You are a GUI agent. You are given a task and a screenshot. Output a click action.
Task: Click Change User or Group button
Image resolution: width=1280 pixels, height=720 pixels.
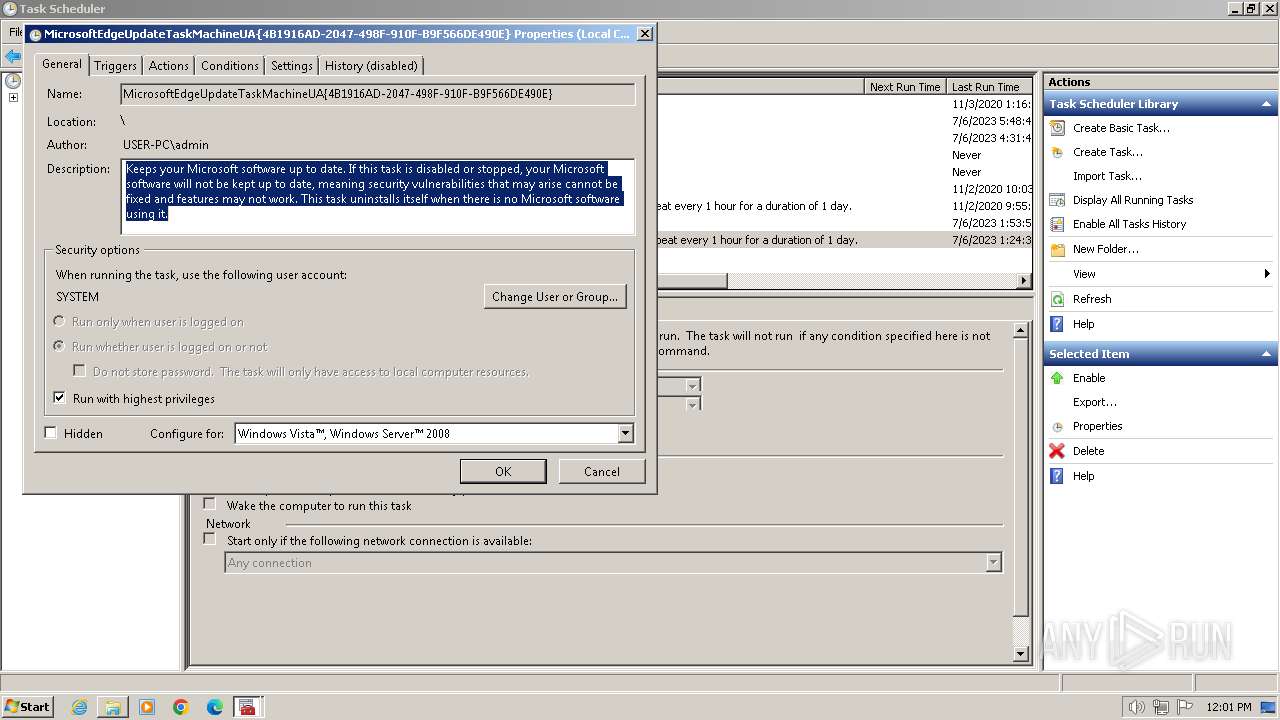tap(555, 297)
